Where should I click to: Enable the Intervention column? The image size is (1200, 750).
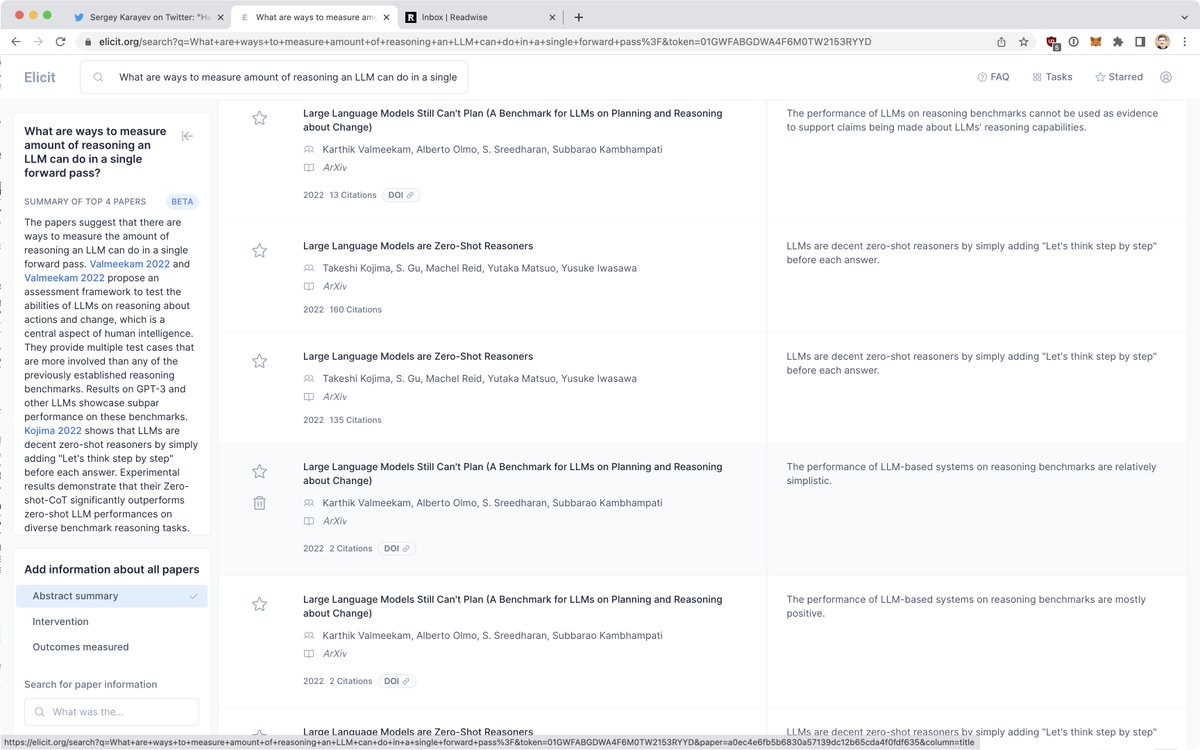pyautogui.click(x=61, y=622)
